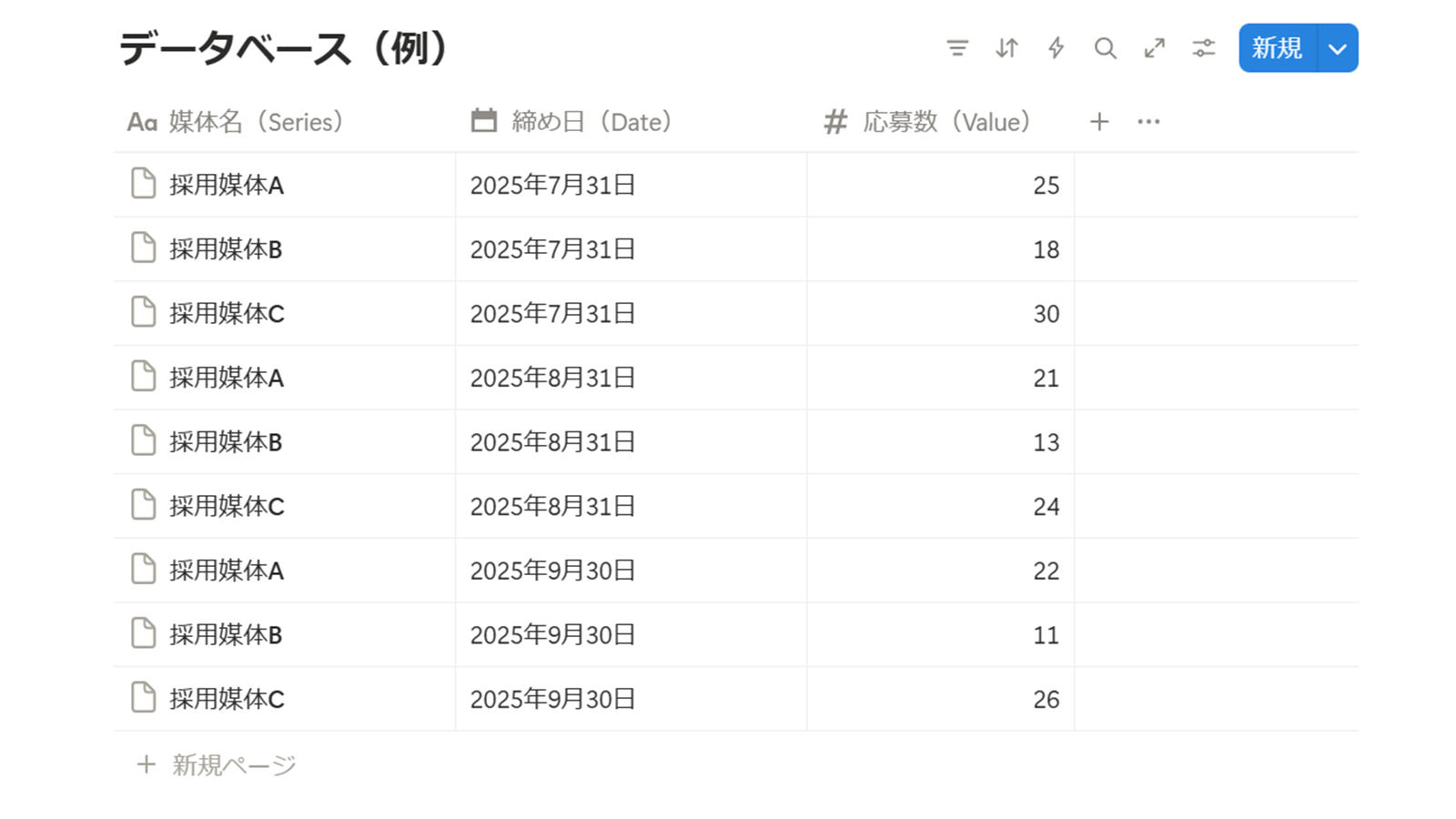Click the search magnifier icon
The image size is (1456, 819).
pyautogui.click(x=1105, y=48)
